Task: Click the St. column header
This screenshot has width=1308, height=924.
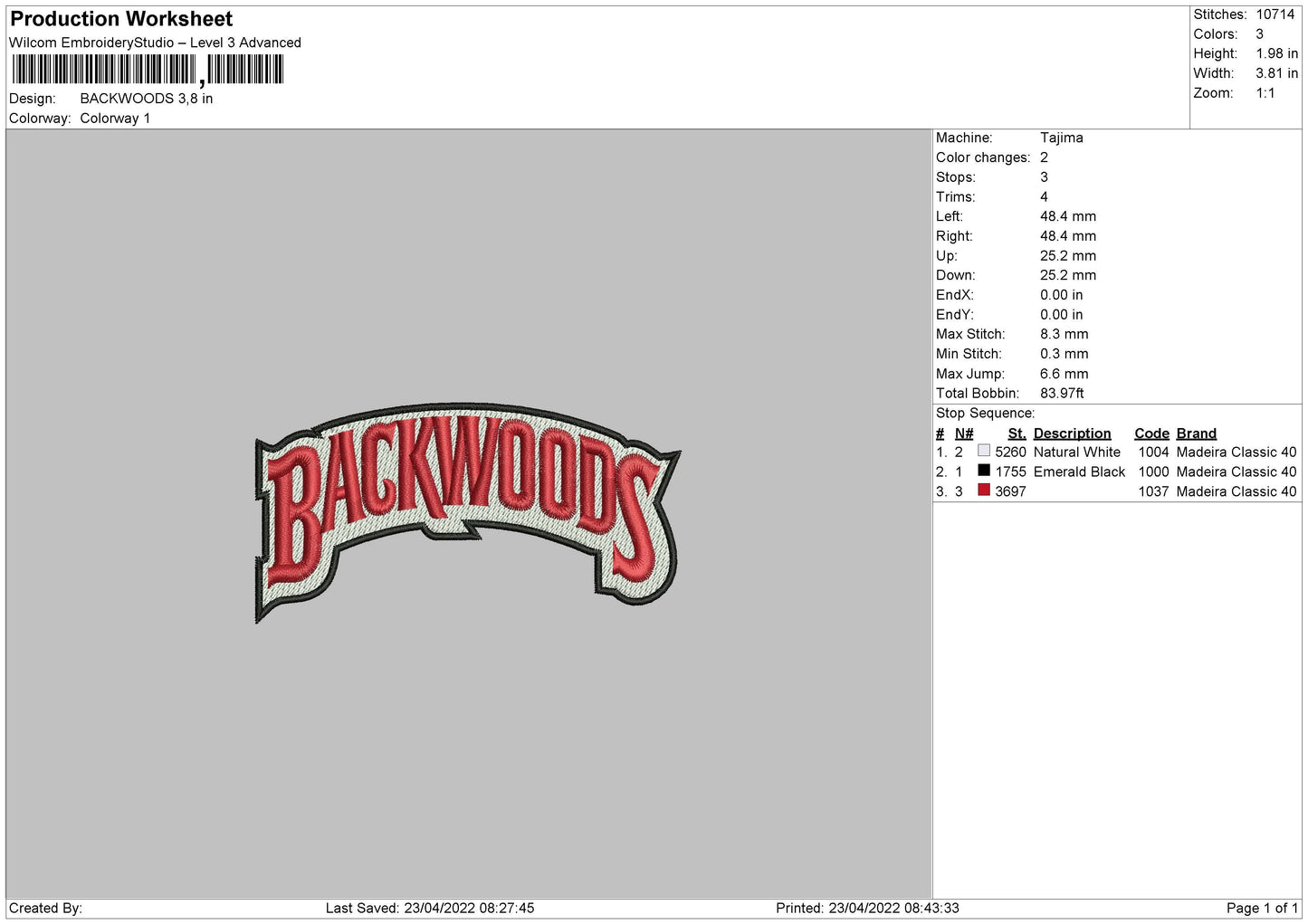Action: tap(1017, 433)
